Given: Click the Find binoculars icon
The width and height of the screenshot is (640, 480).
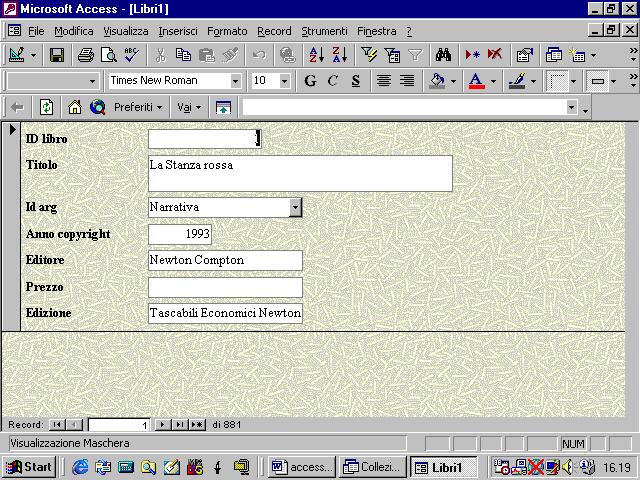Looking at the screenshot, I should 443,55.
